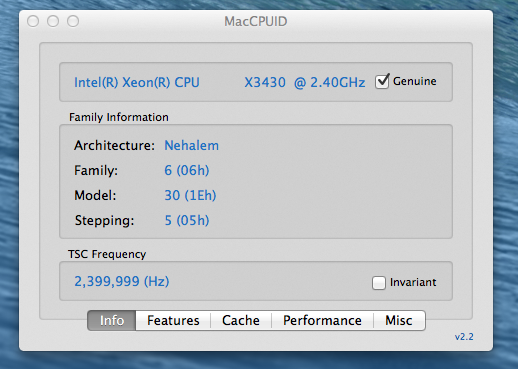The height and width of the screenshot is (369, 518).
Task: Toggle the Genuine checkbox
Action: pos(382,82)
